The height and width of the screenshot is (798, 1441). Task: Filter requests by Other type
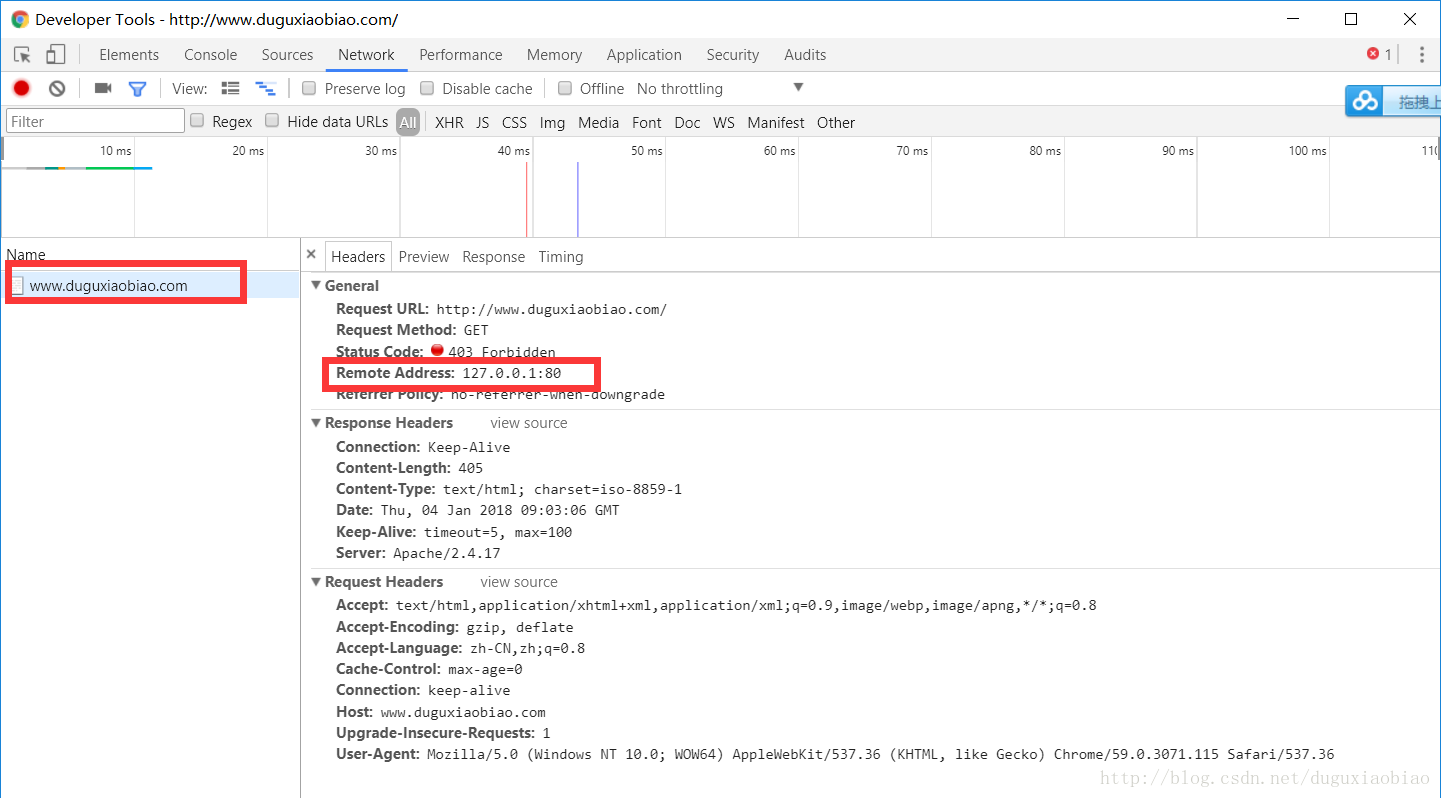pos(836,122)
